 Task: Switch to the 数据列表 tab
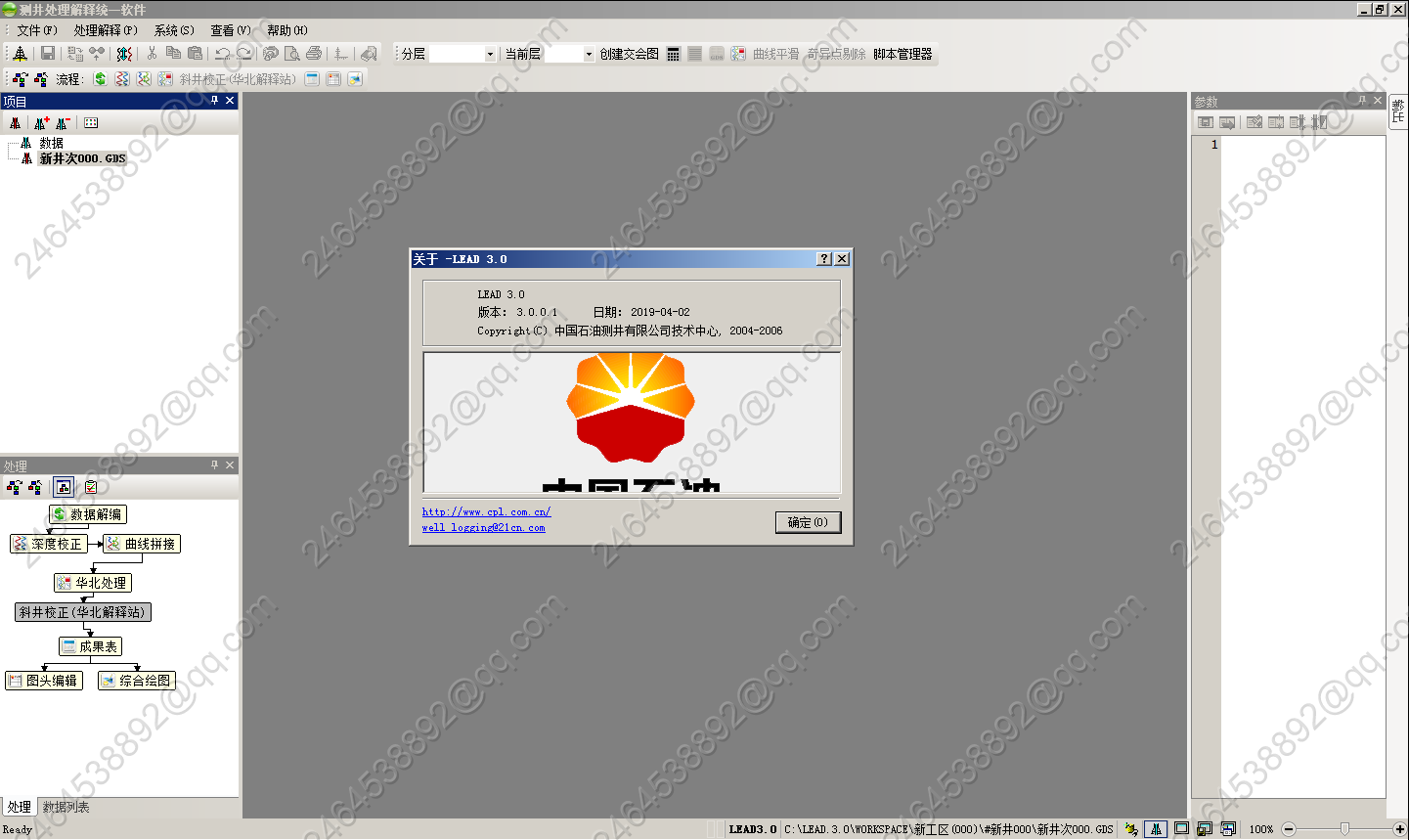(66, 807)
